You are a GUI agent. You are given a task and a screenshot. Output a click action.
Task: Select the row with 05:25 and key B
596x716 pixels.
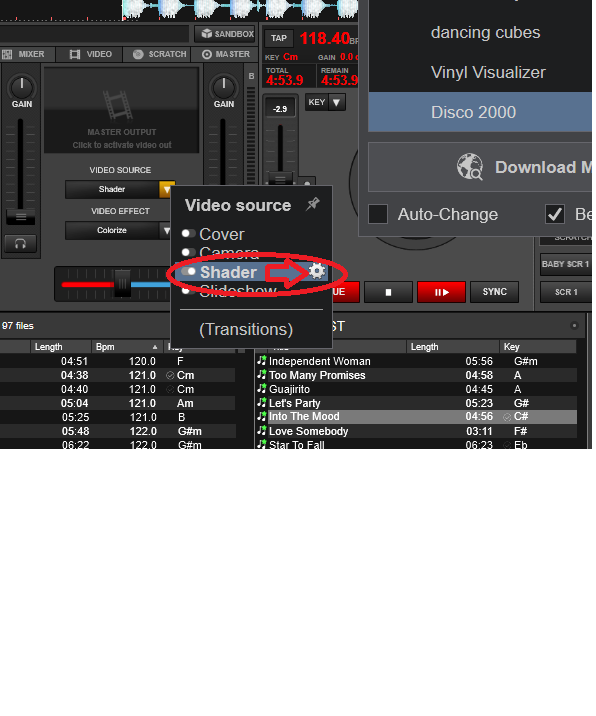click(117, 417)
